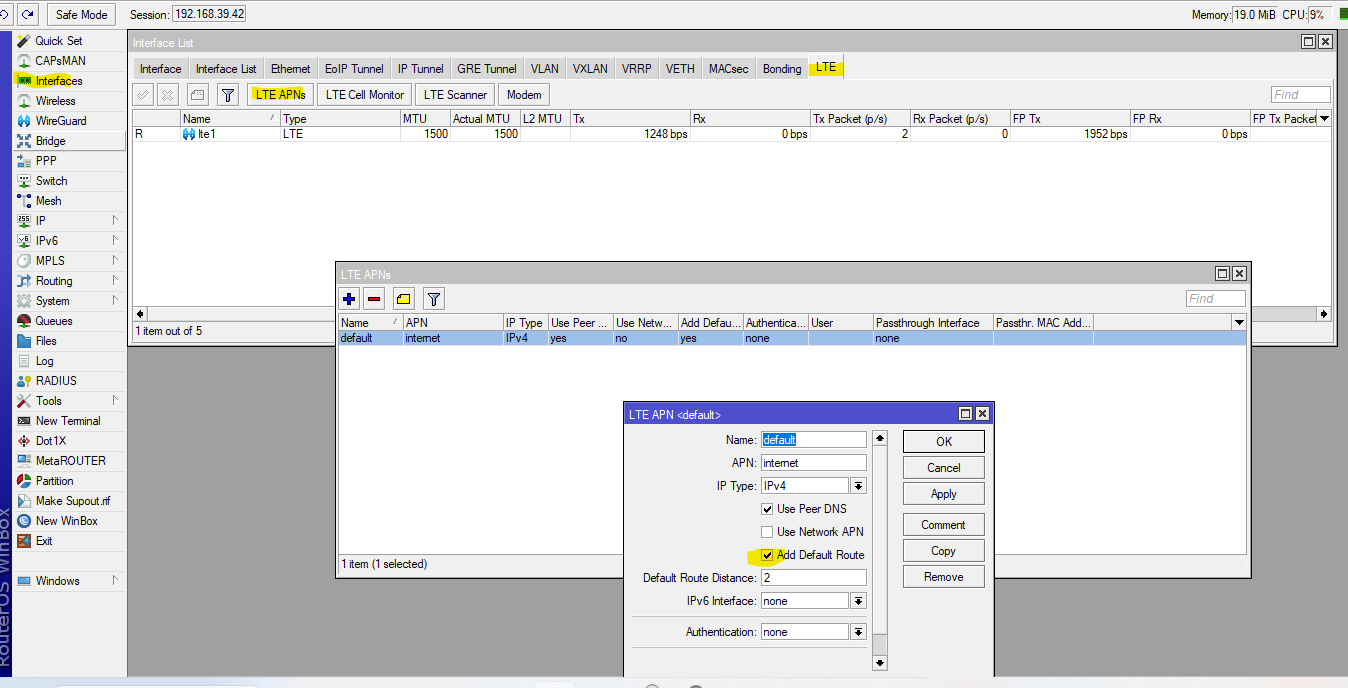Screen dimensions: 1348x688
Task: Open Quick Set from the sidebar
Action: 58,41
